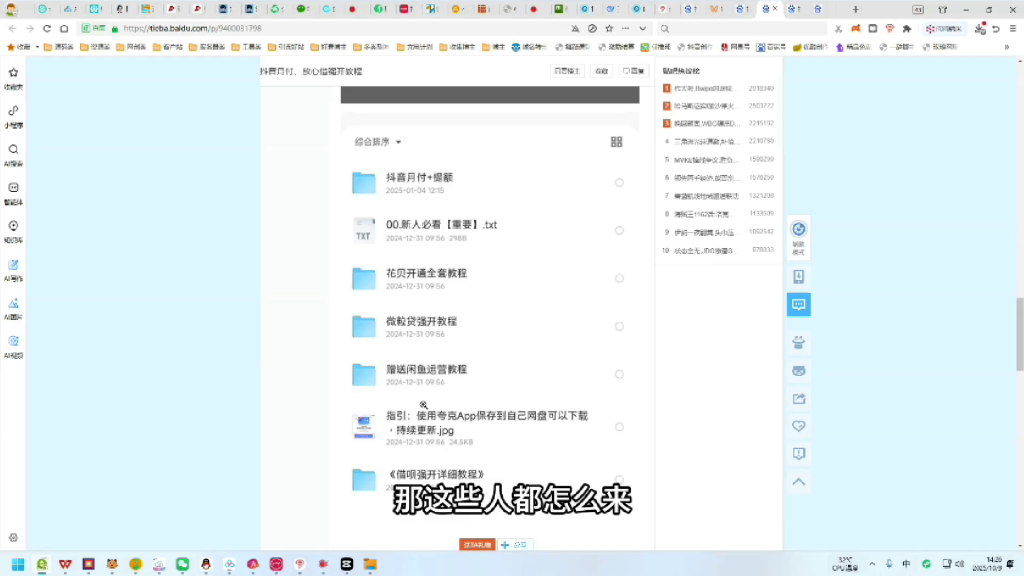Open AI搜索 from the browser's left sidebar
1024x576 pixels.
click(12, 152)
